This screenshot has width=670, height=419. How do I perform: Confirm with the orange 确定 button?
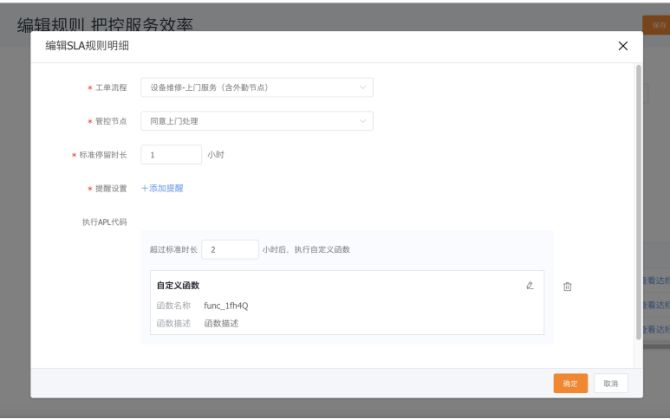tap(570, 383)
